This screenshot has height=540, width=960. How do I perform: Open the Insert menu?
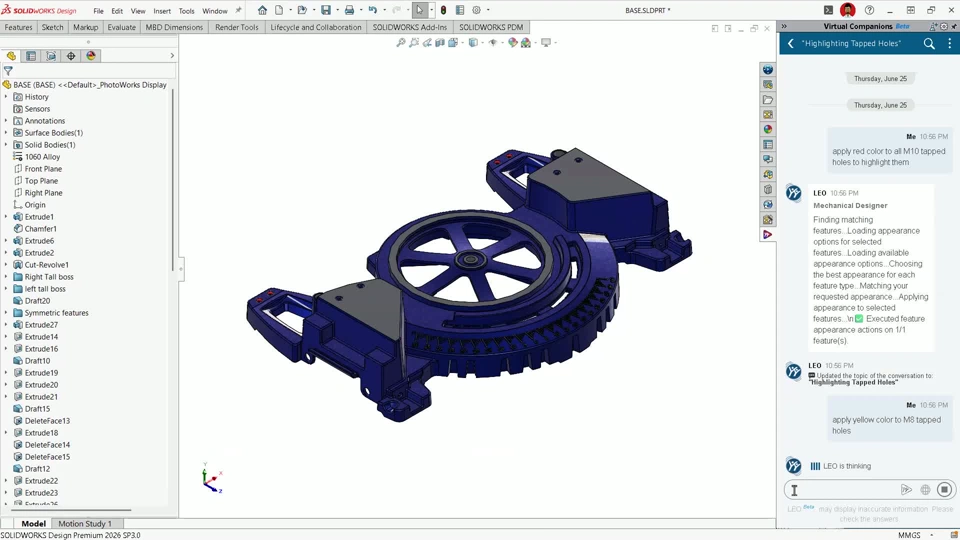162,11
